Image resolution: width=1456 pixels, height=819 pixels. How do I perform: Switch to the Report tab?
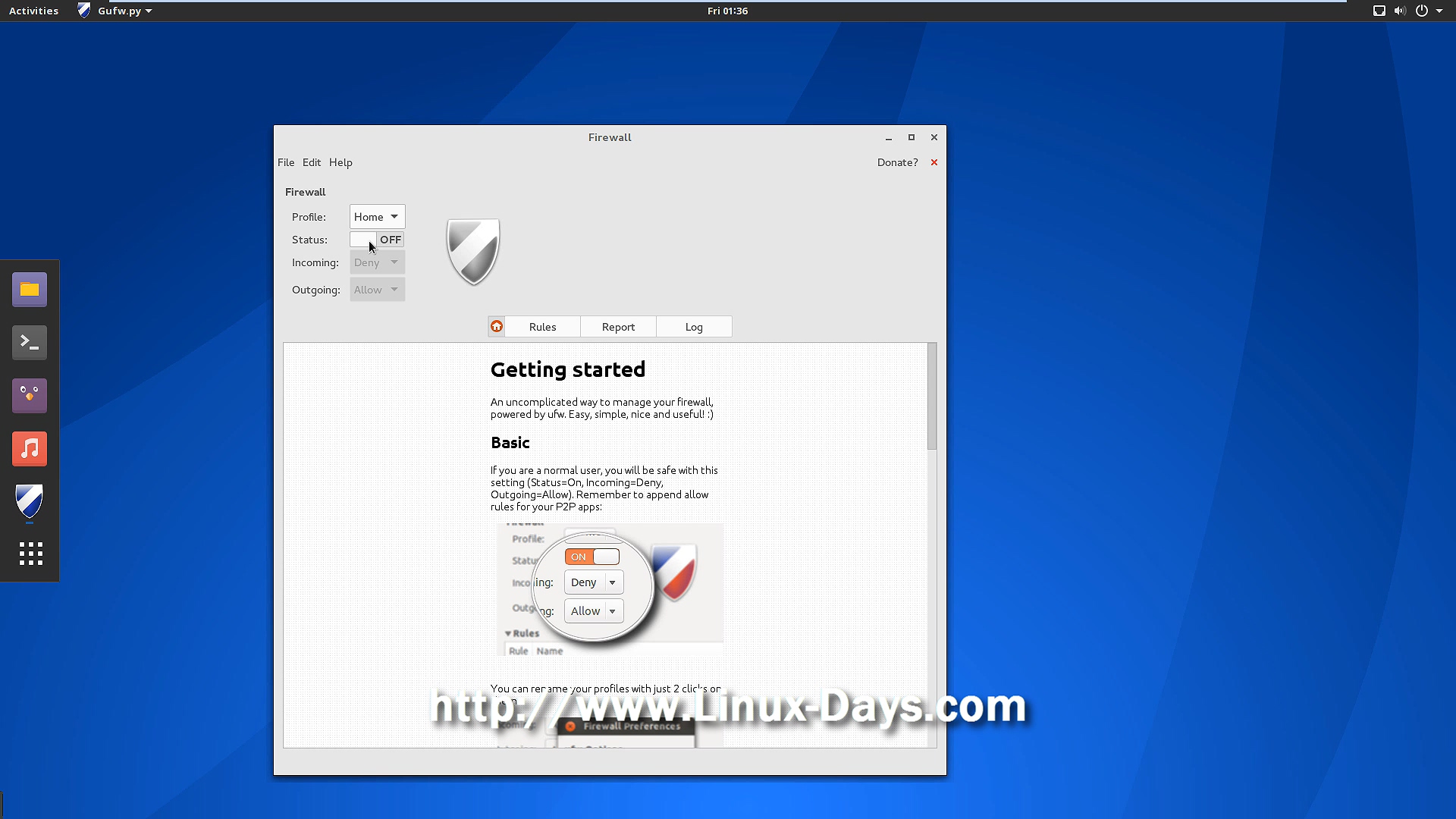pyautogui.click(x=618, y=327)
